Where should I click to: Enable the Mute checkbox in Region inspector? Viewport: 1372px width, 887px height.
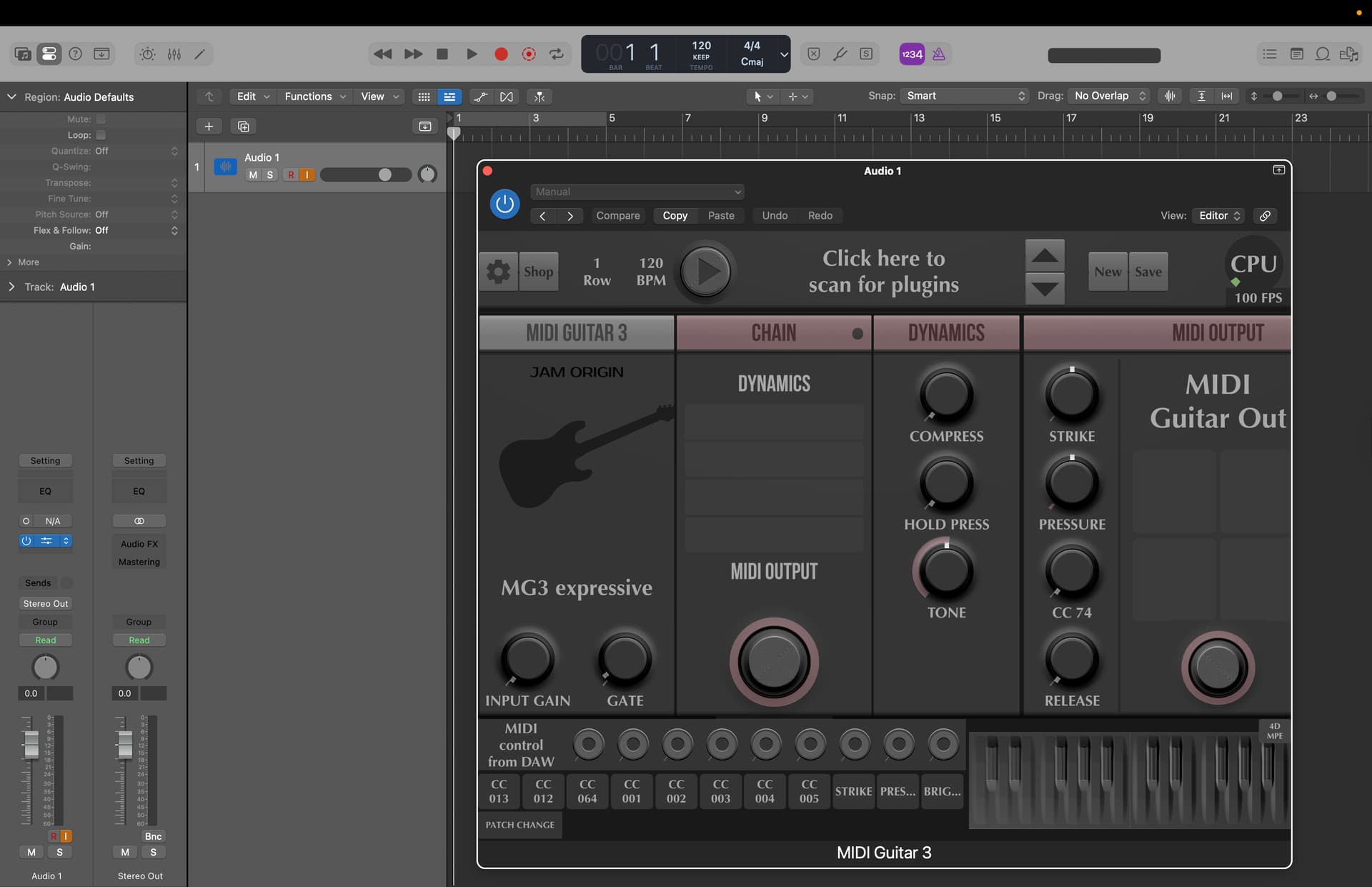pos(101,119)
